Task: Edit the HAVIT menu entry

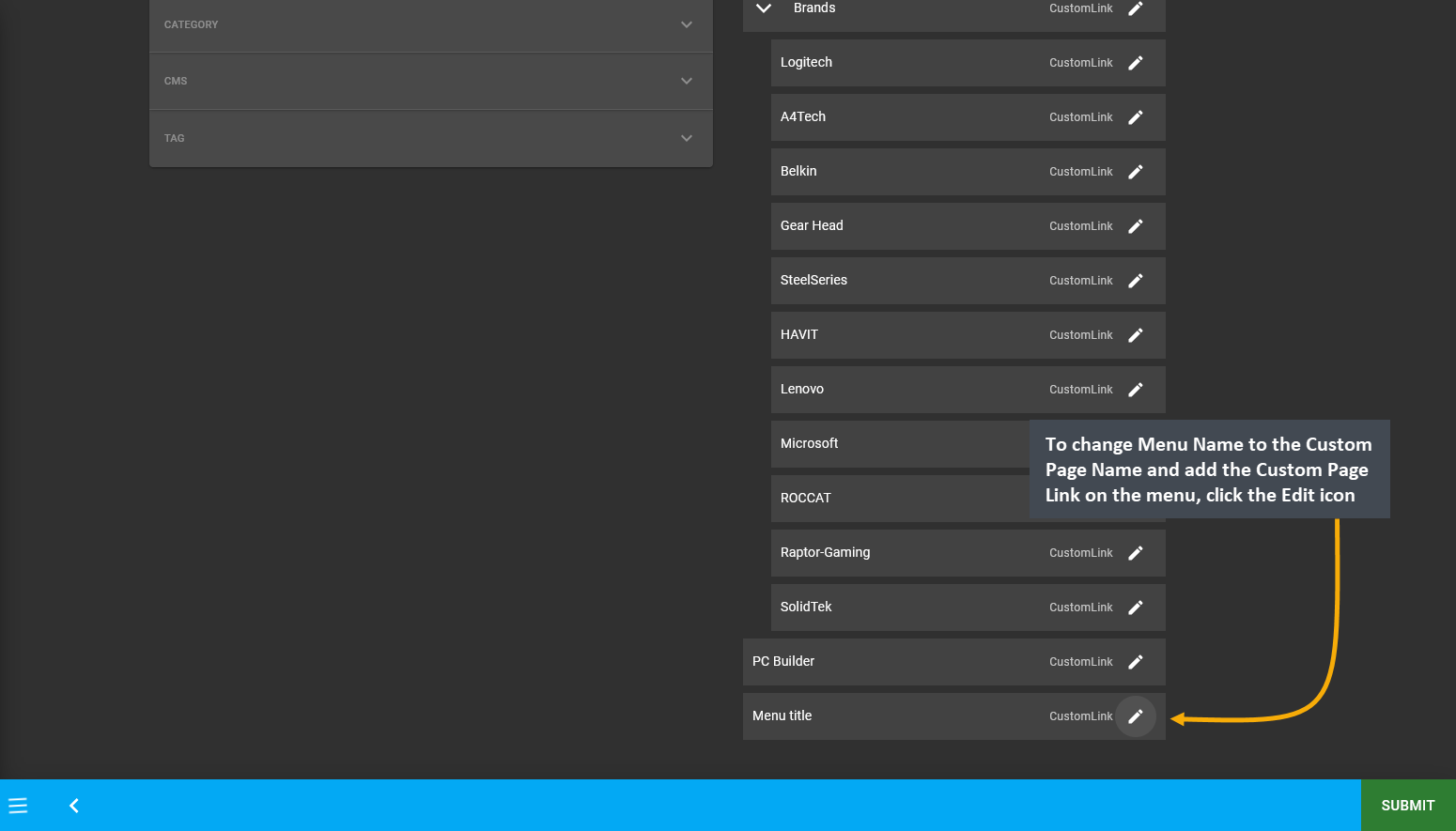Action: point(1135,335)
